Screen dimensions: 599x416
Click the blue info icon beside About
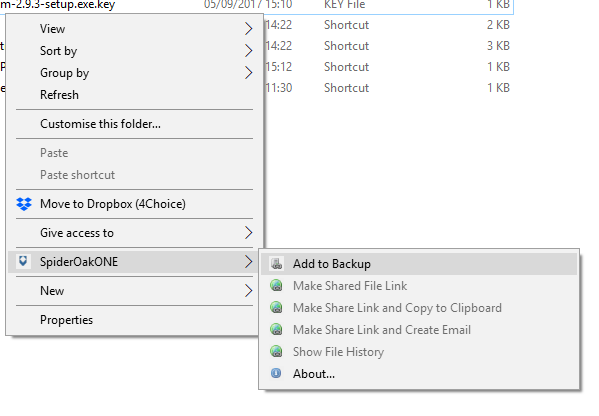pos(276,373)
